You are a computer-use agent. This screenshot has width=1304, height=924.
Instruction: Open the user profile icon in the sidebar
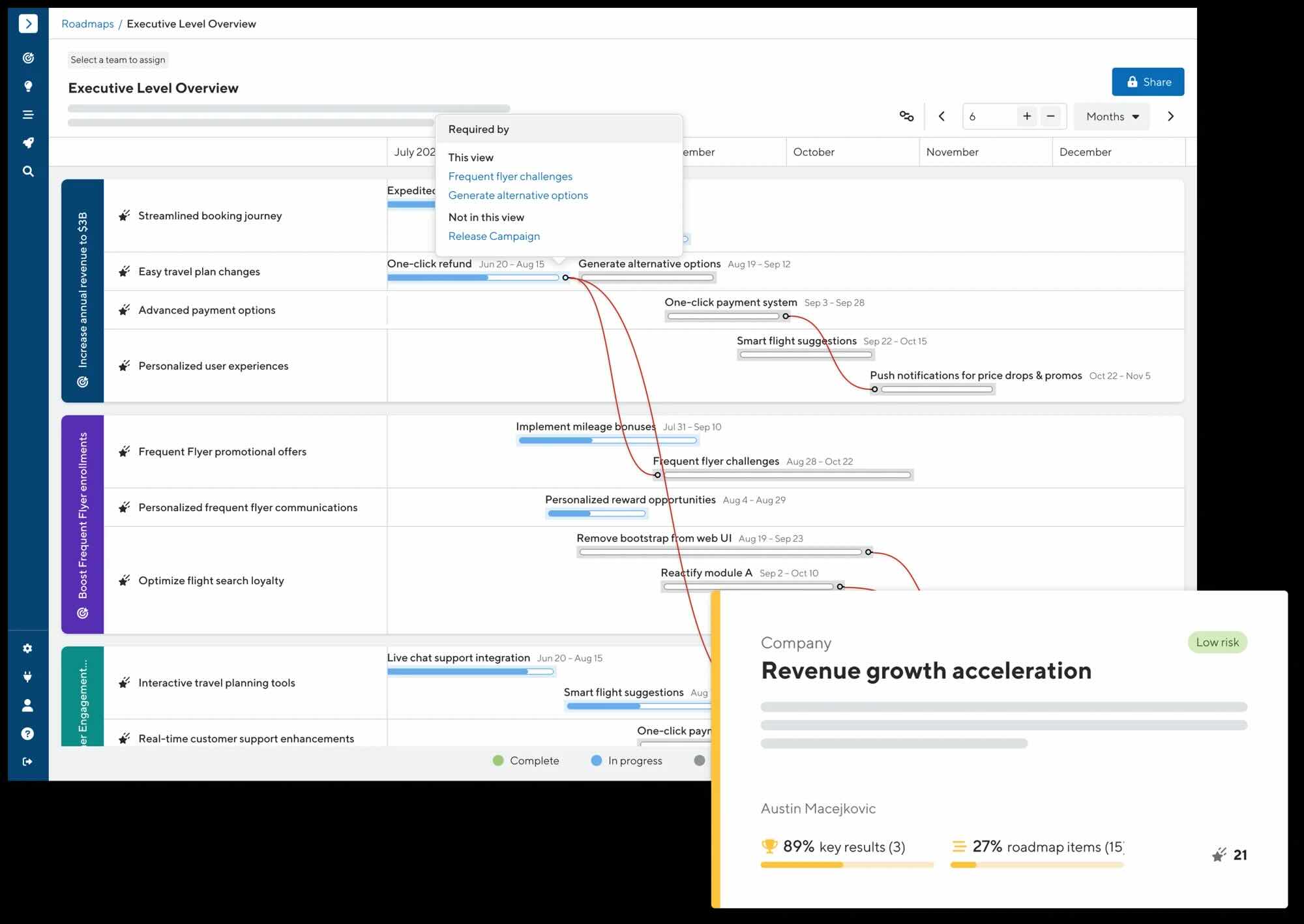pyautogui.click(x=27, y=706)
